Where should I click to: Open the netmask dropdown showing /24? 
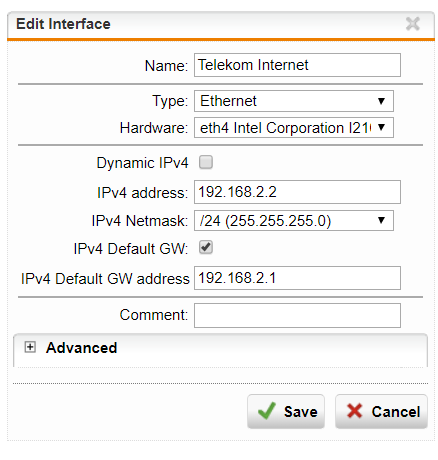click(x=294, y=220)
